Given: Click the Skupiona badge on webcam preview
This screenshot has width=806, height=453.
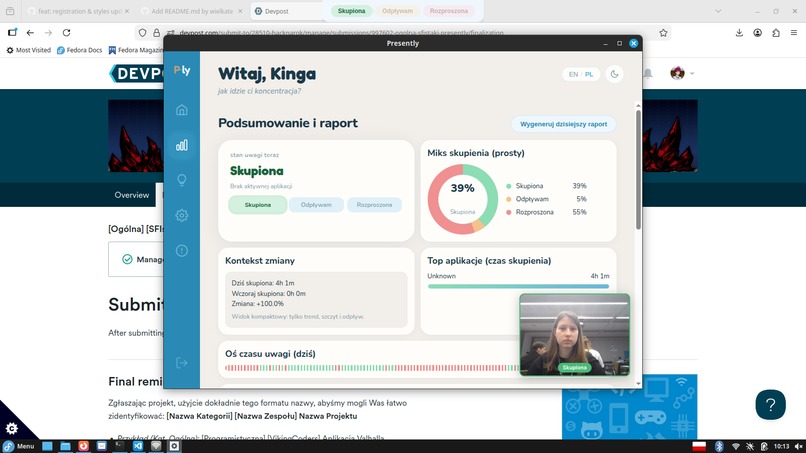Looking at the screenshot, I should click(574, 368).
